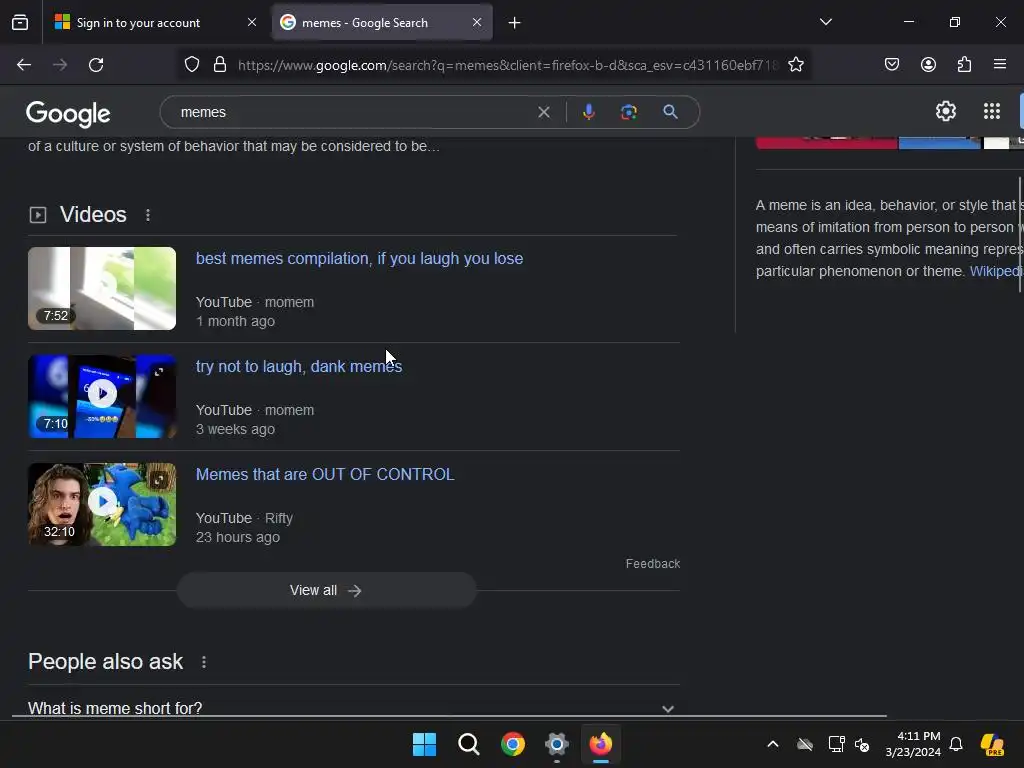Switch to the memes - Google Search tab

(382, 22)
